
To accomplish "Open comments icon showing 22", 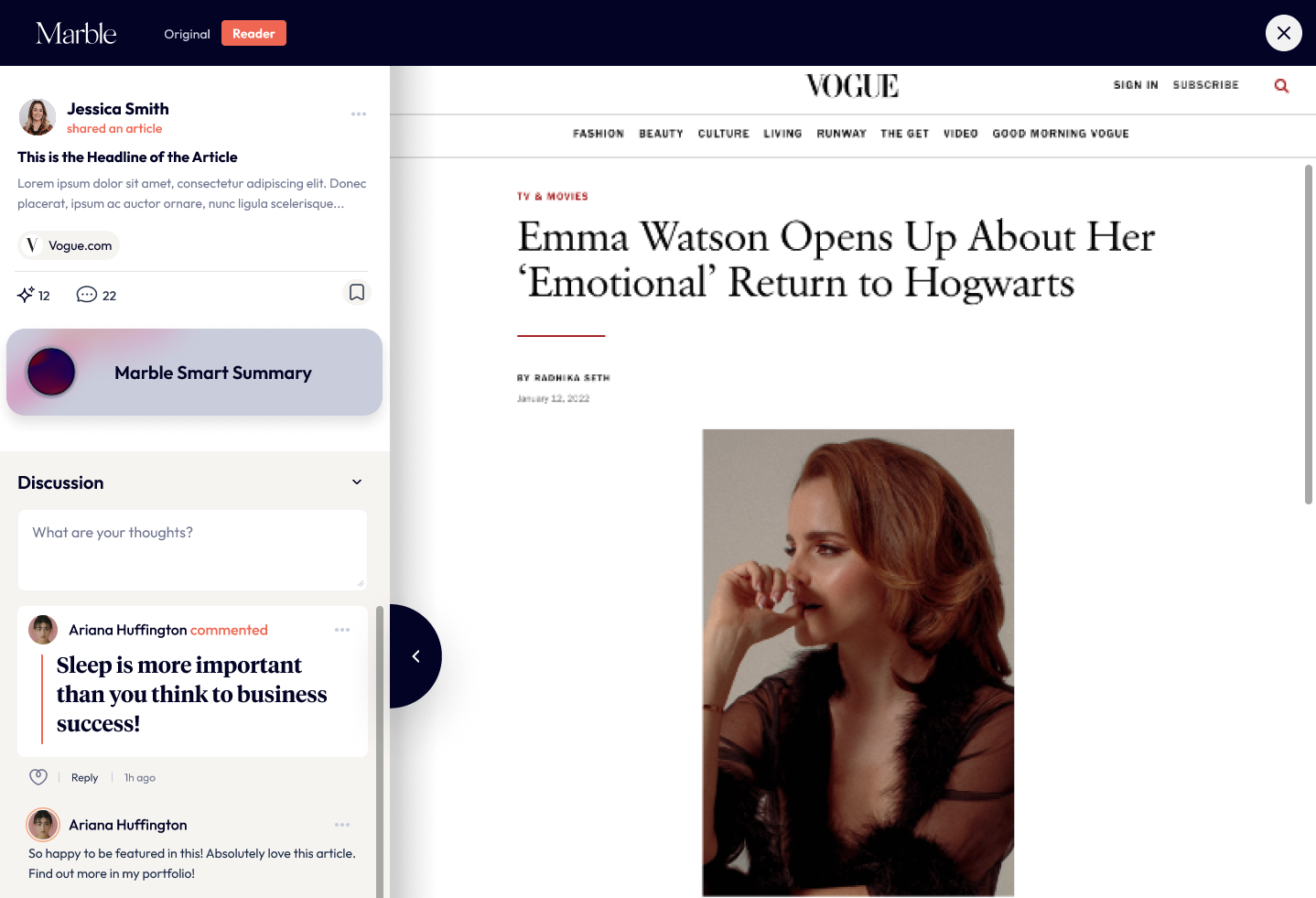I will (x=87, y=295).
